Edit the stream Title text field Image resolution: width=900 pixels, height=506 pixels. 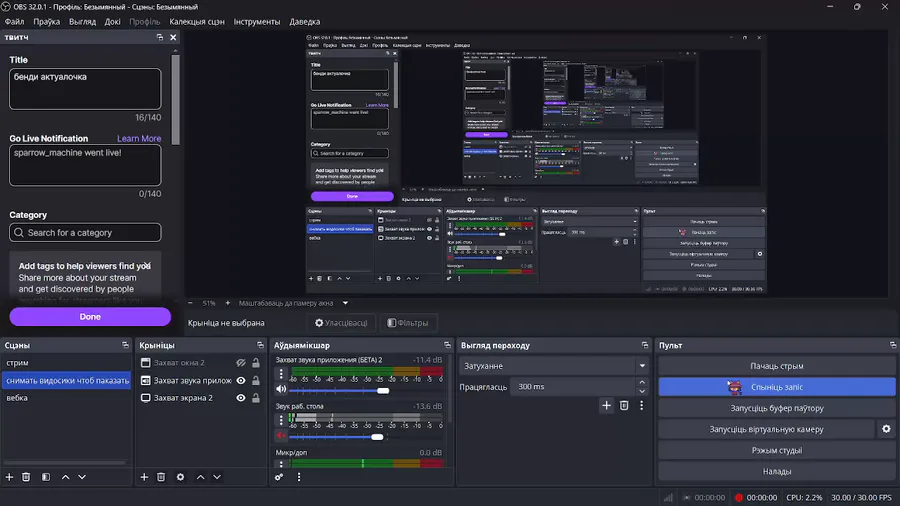click(x=85, y=89)
